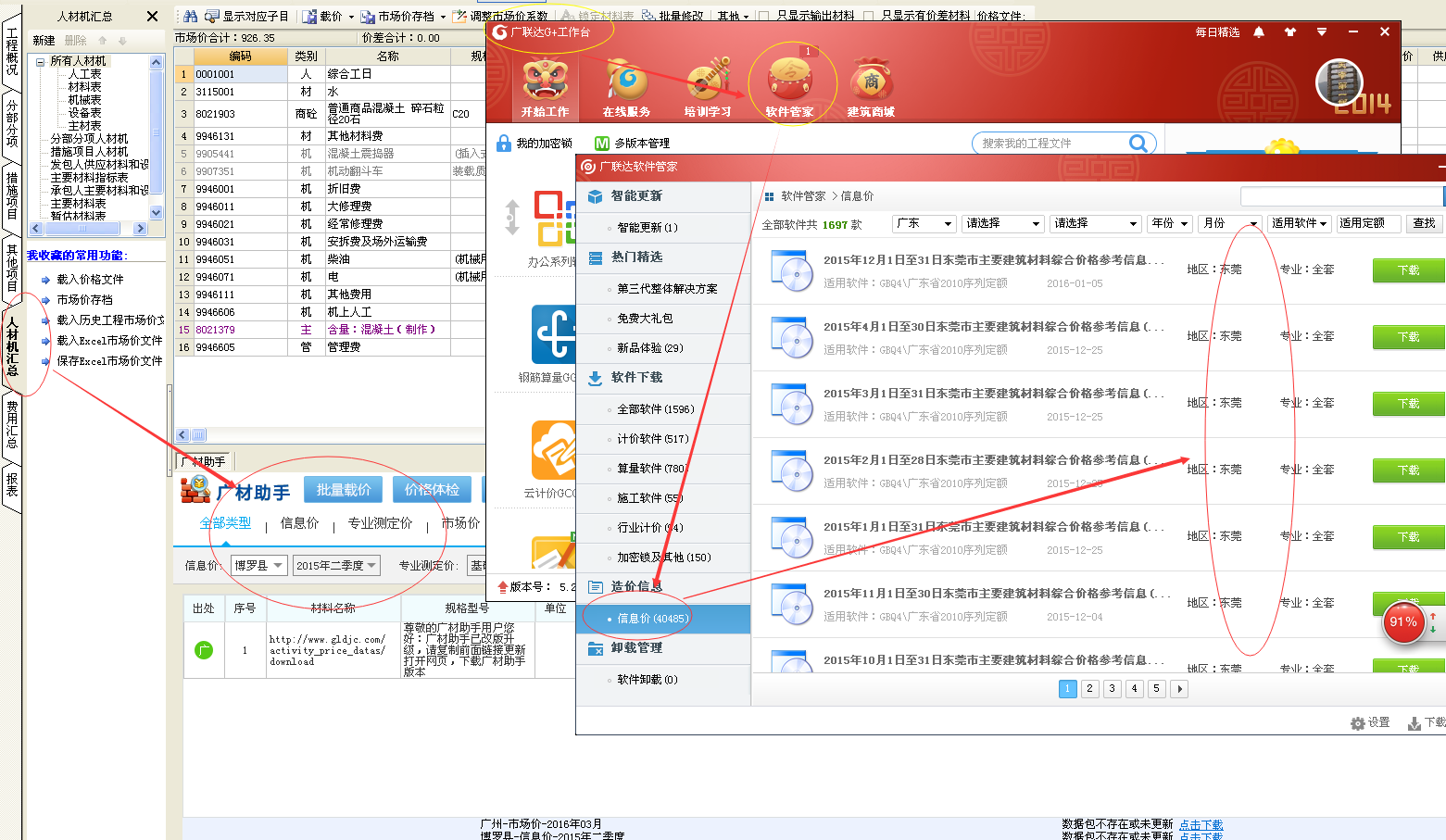Click the 价格体检 button
This screenshot has height=840, width=1446.
433,490
